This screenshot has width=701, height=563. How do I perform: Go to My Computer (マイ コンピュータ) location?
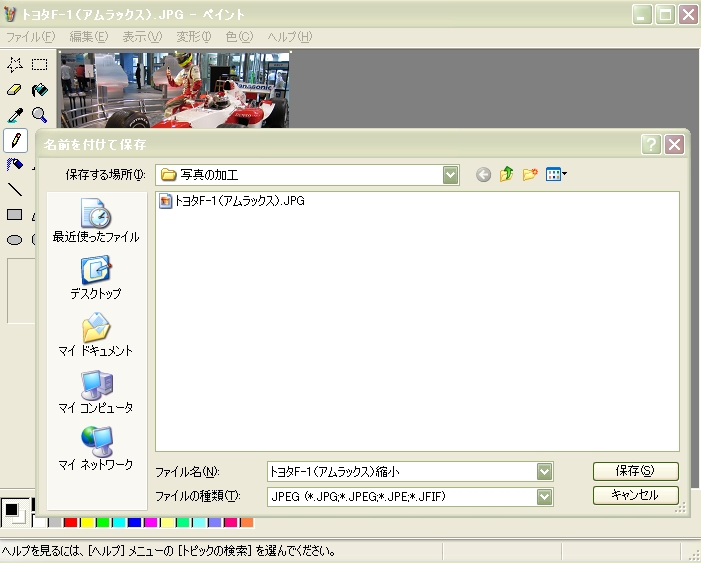(x=96, y=392)
